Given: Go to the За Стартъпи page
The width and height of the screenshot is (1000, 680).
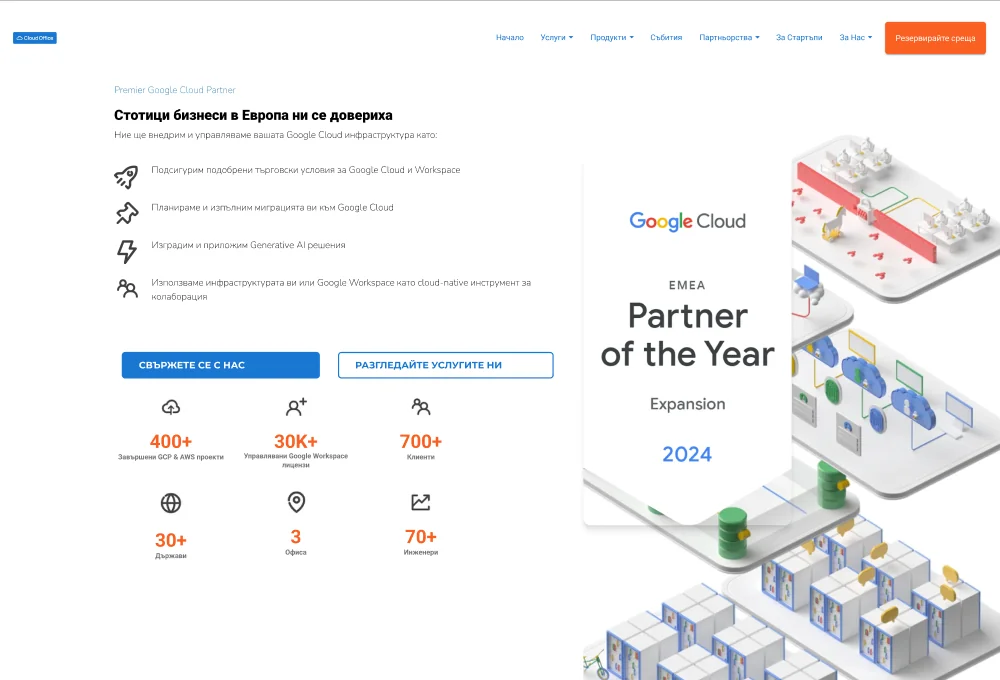Looking at the screenshot, I should pos(799,38).
